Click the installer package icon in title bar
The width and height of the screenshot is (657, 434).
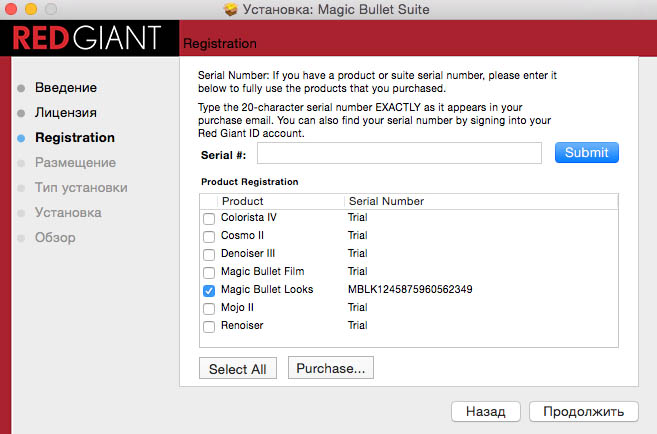[x=230, y=9]
